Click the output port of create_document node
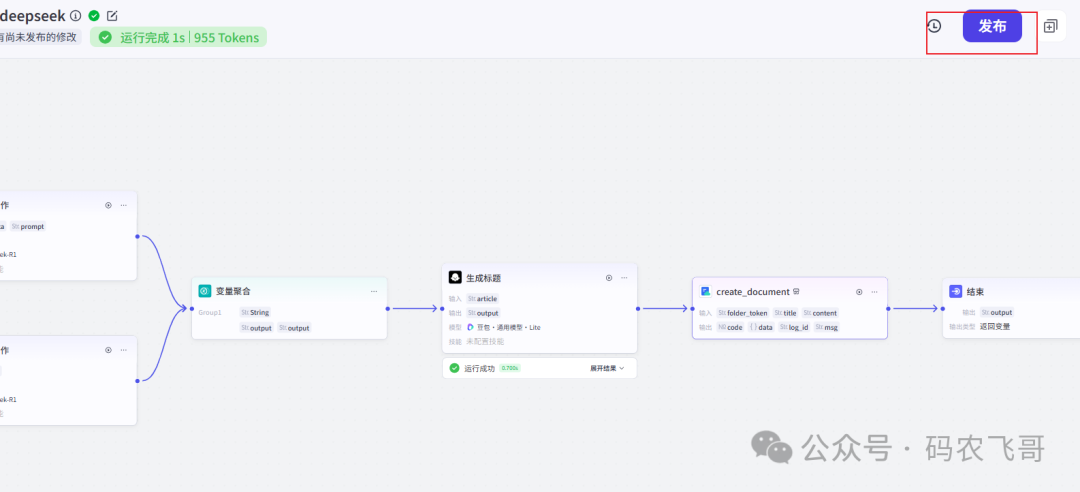This screenshot has height=492, width=1080. coord(888,309)
